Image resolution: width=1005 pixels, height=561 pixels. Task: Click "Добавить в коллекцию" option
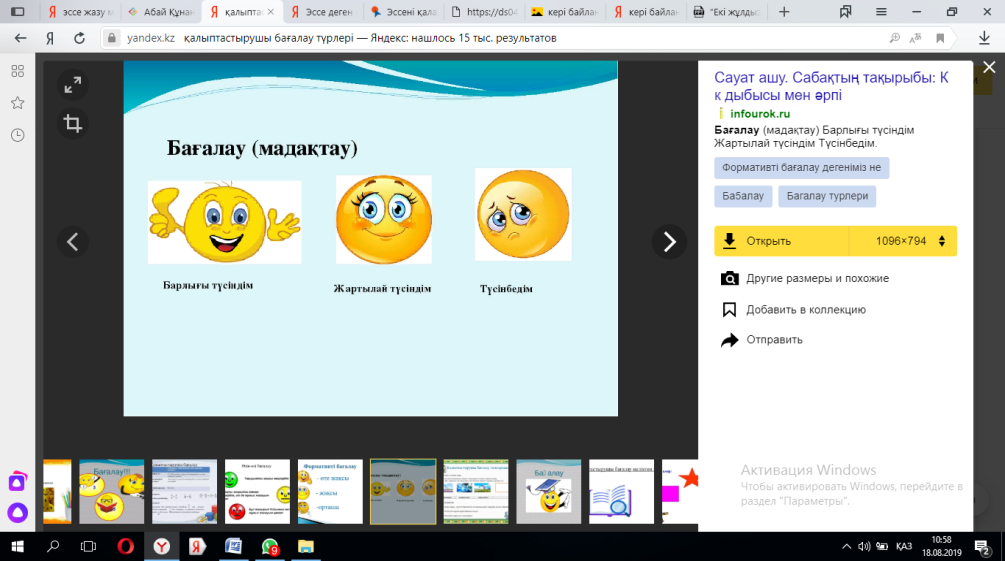[x=805, y=310]
